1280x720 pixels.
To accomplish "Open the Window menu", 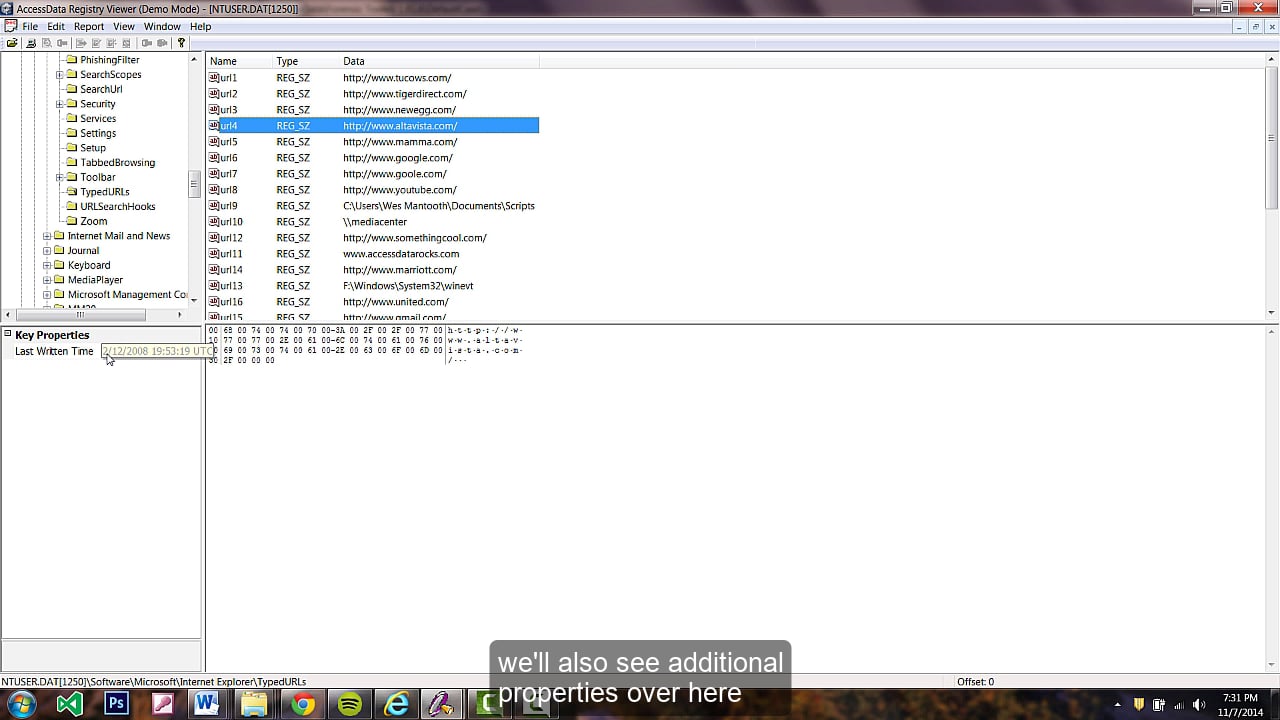I will [x=162, y=27].
